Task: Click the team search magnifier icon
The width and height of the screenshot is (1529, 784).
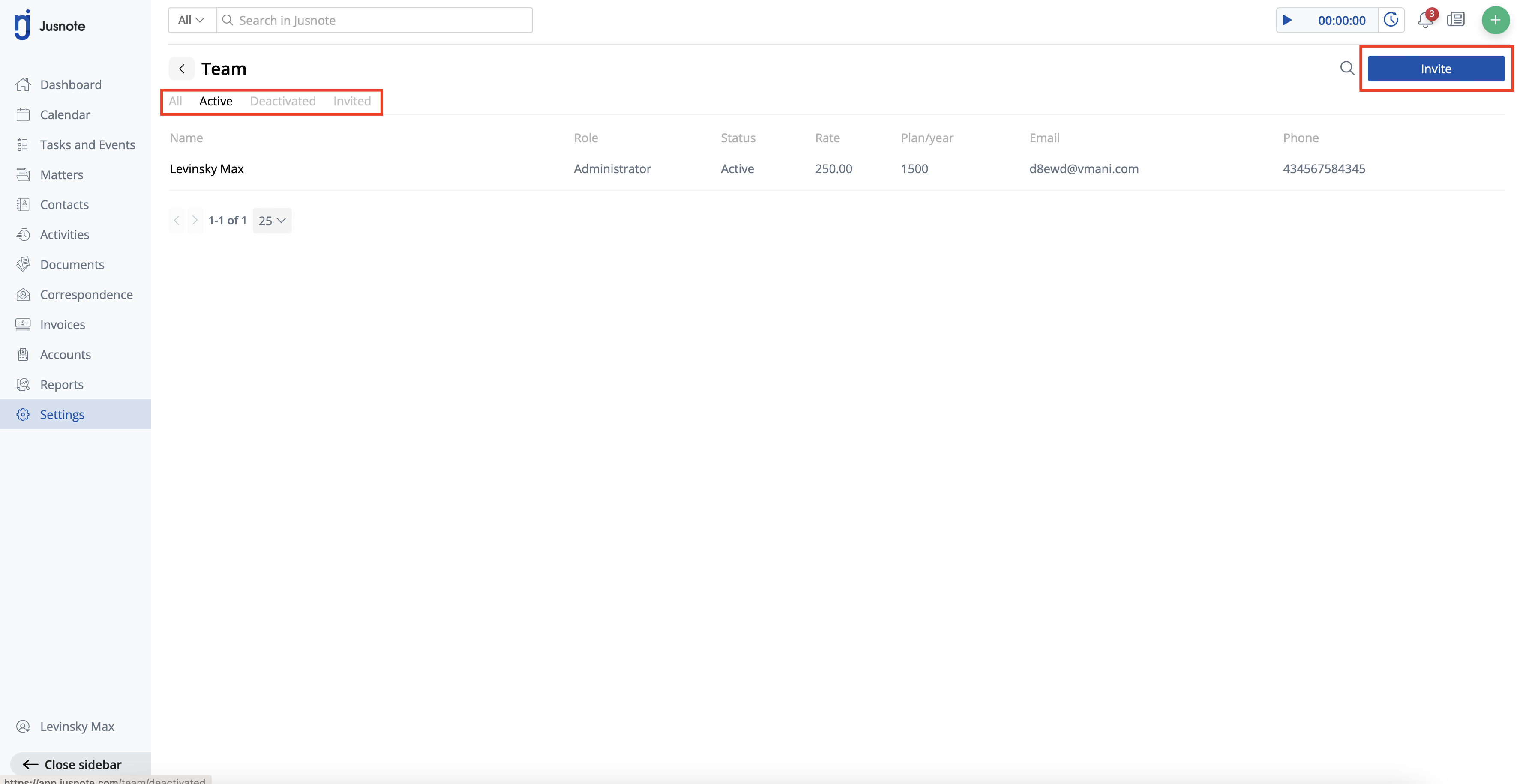Action: (x=1347, y=68)
